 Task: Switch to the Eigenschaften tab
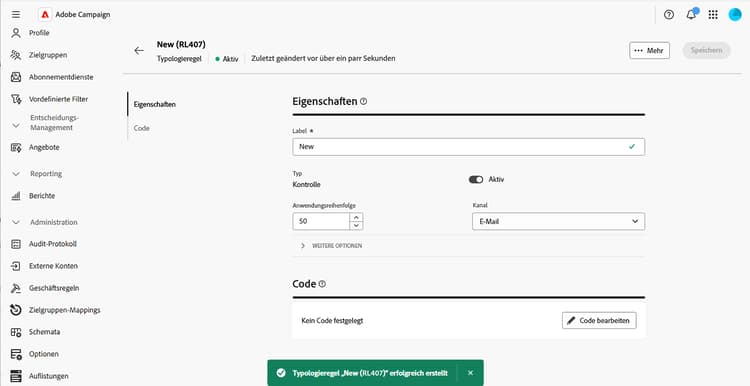coord(154,104)
